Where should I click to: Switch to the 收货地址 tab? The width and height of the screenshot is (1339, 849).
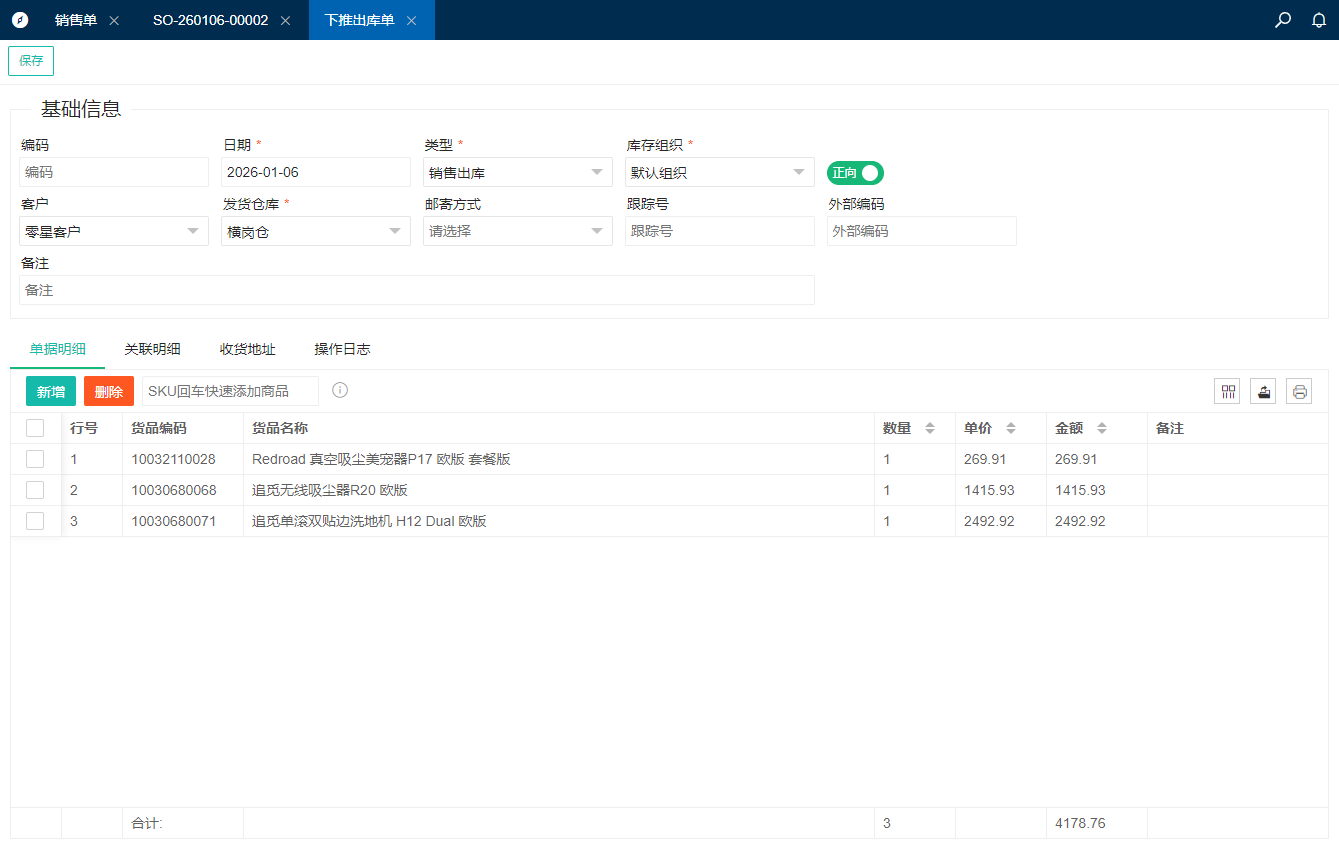point(247,349)
